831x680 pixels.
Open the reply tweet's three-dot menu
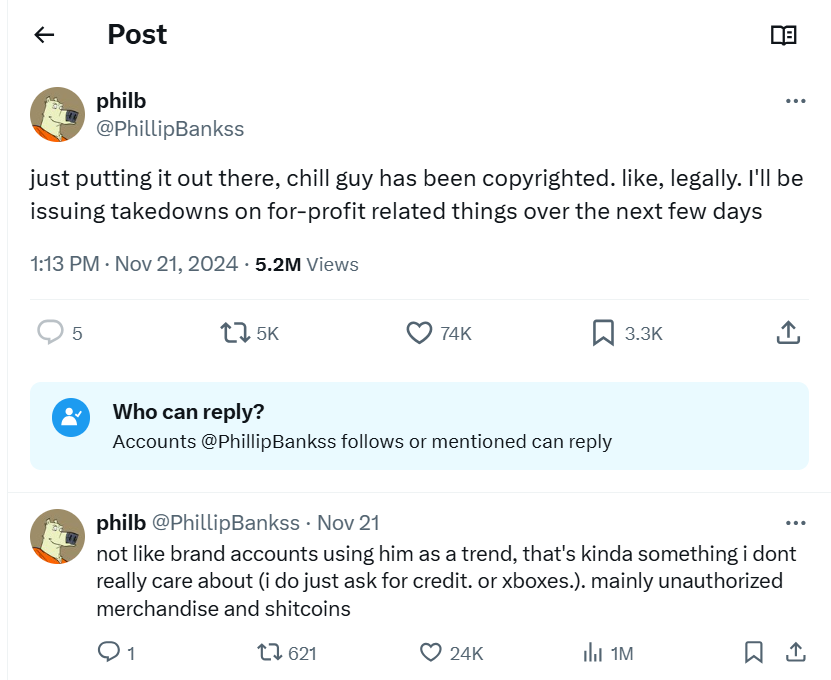[795, 523]
